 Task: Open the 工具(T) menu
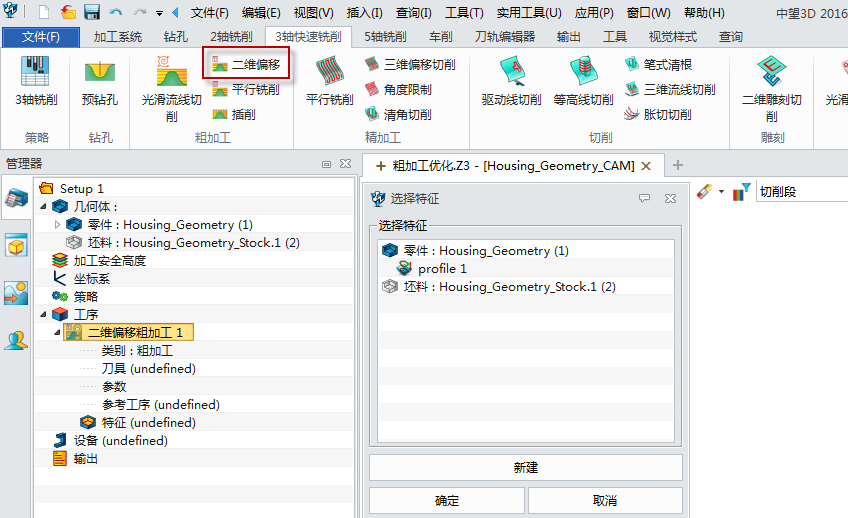[464, 13]
